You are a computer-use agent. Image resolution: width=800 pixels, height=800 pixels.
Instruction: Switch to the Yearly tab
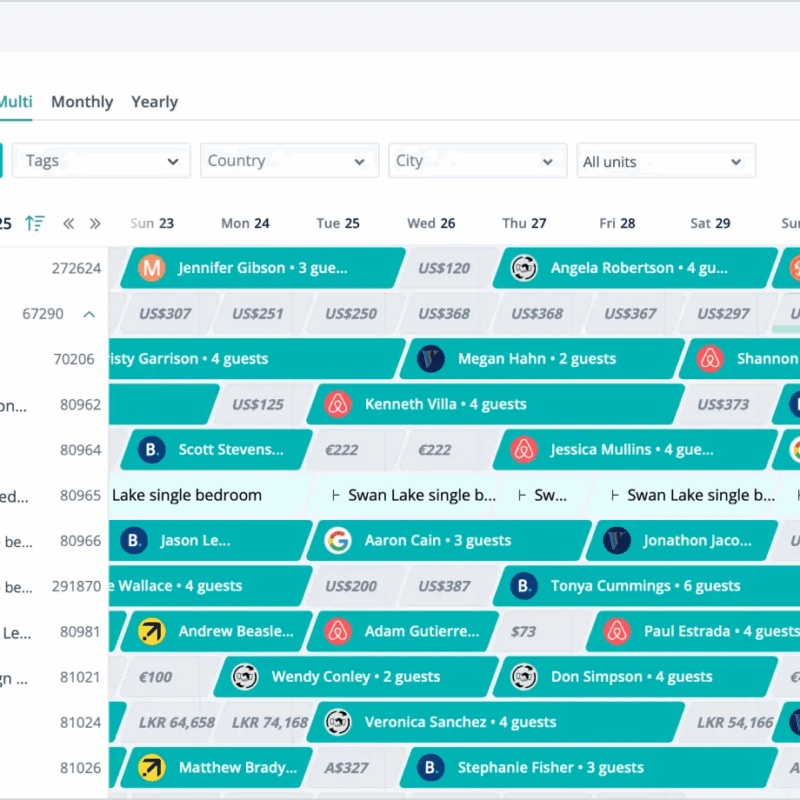[154, 102]
